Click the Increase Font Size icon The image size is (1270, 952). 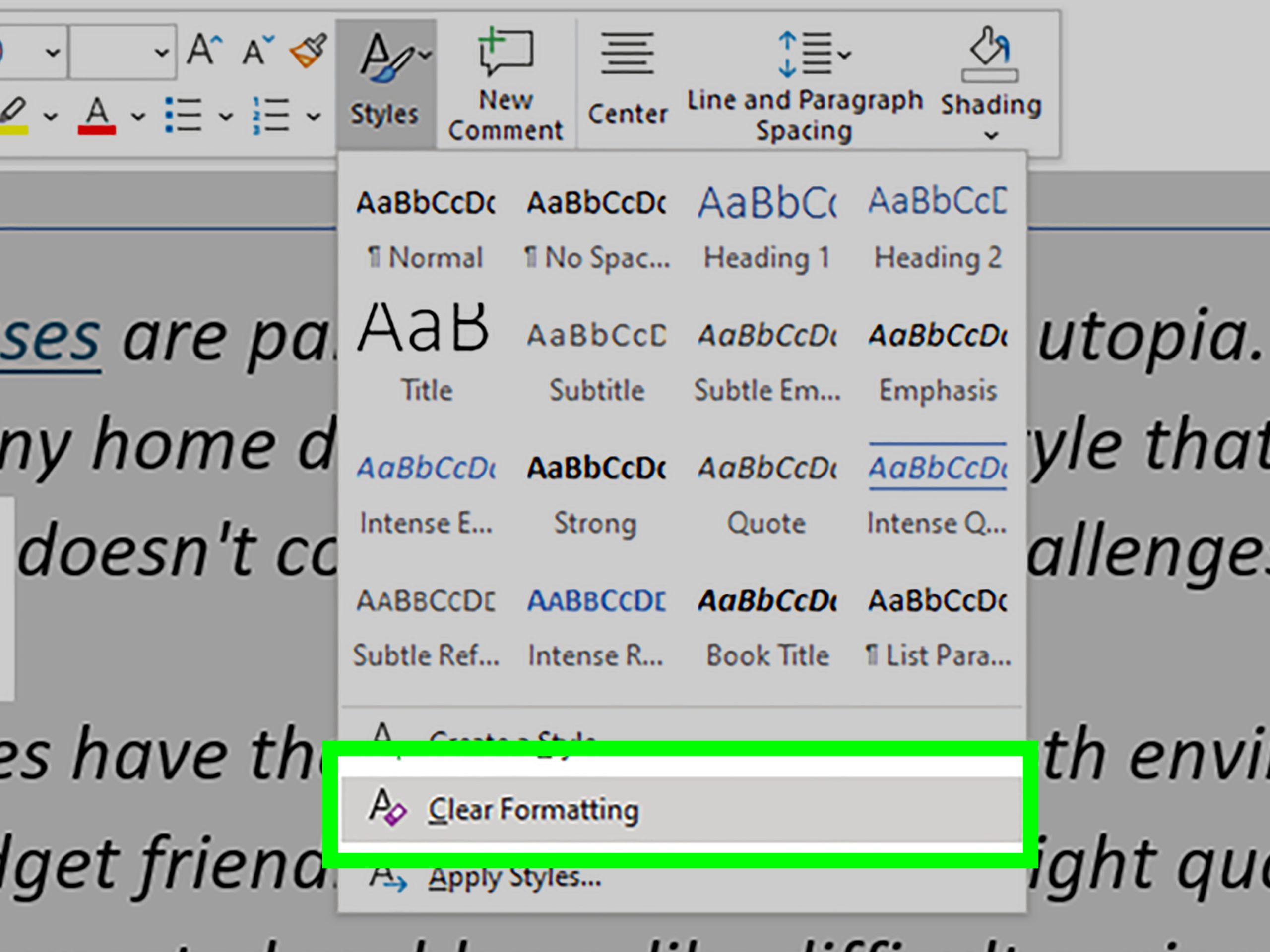[x=205, y=50]
